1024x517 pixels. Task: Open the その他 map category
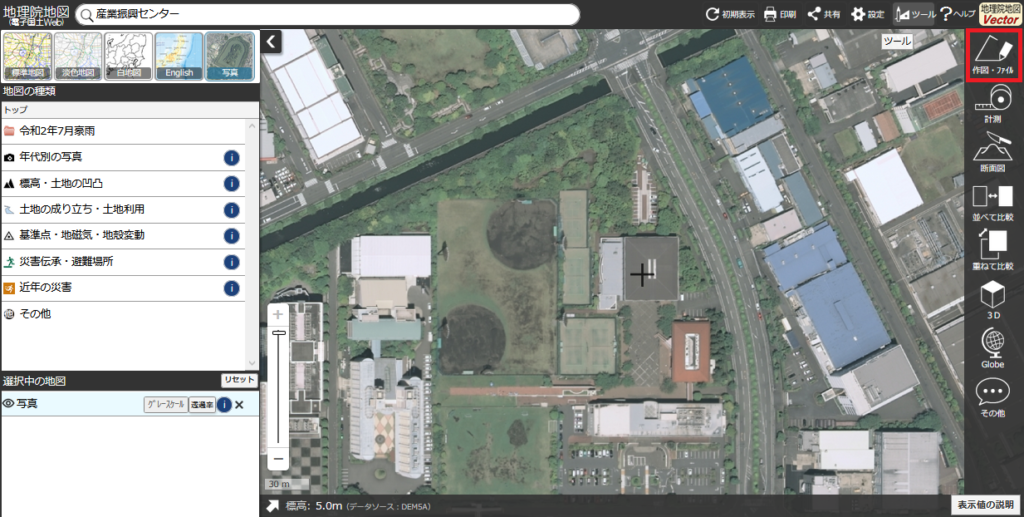coord(123,314)
